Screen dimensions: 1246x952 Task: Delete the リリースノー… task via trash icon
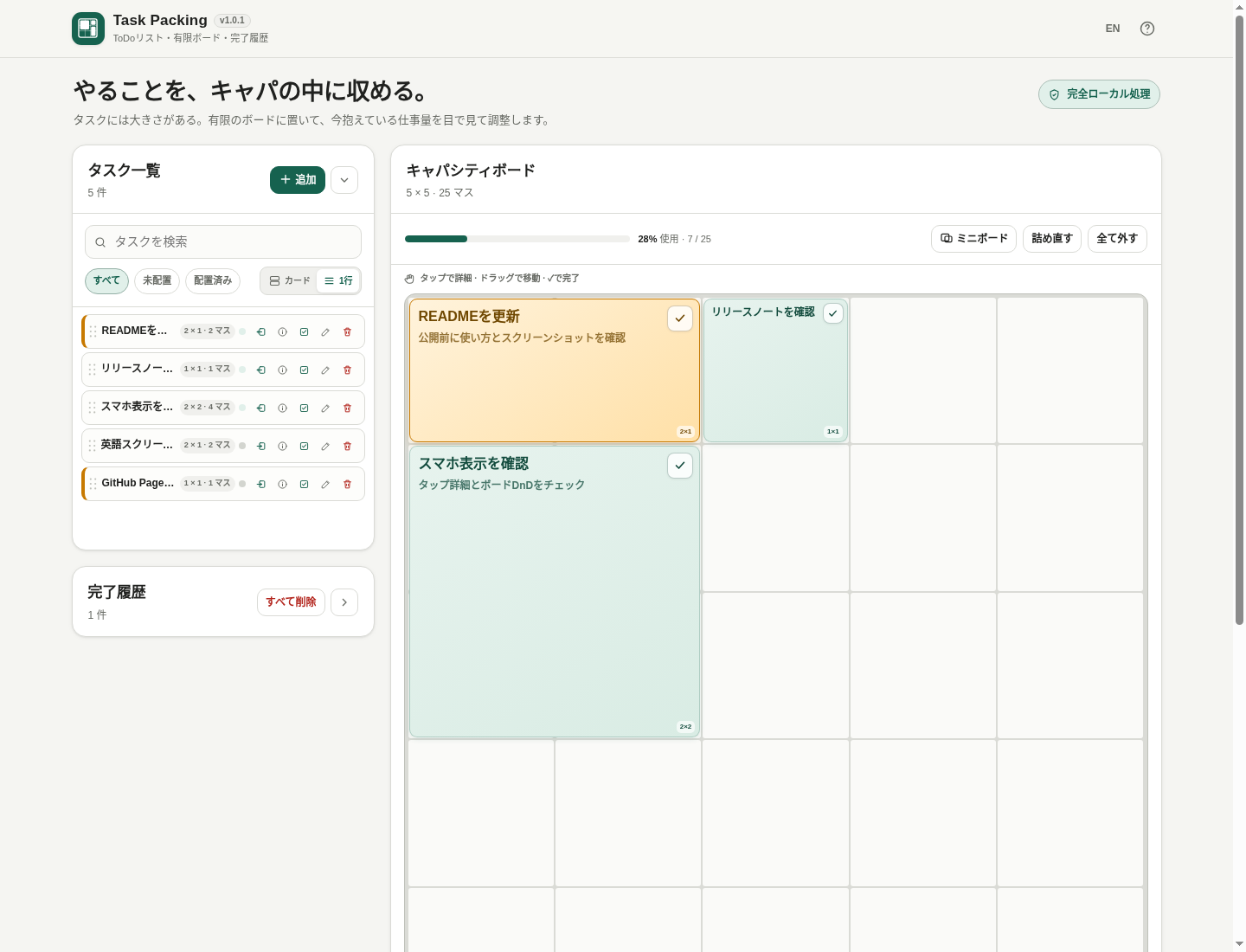click(347, 370)
